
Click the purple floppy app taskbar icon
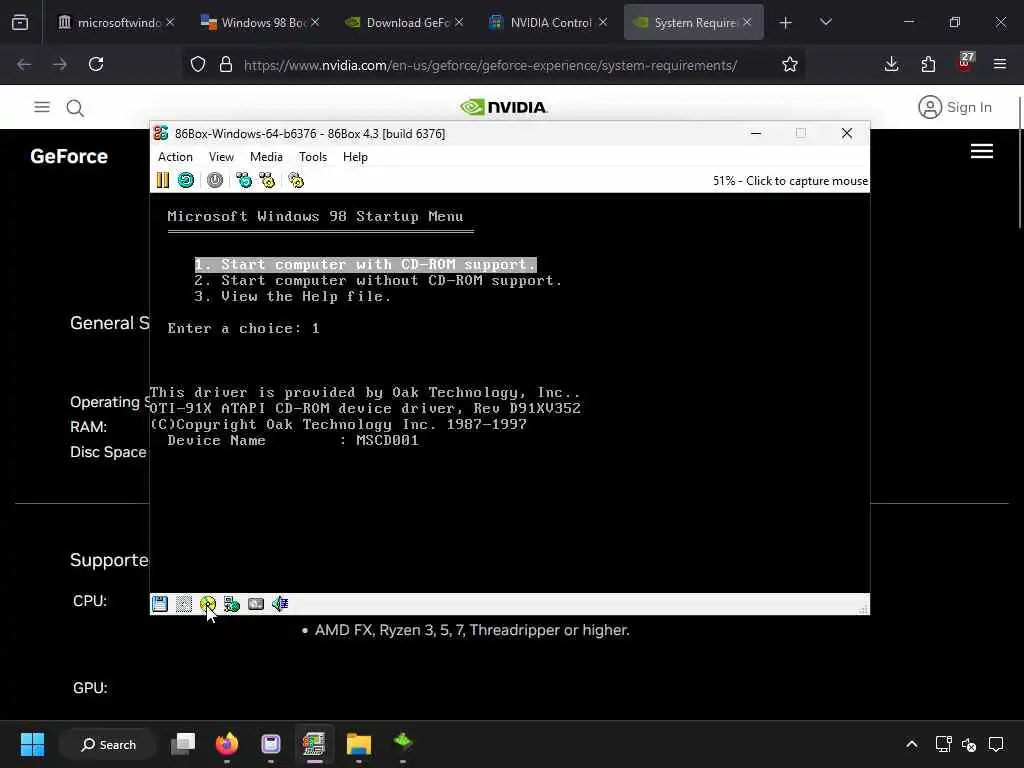tap(270, 744)
